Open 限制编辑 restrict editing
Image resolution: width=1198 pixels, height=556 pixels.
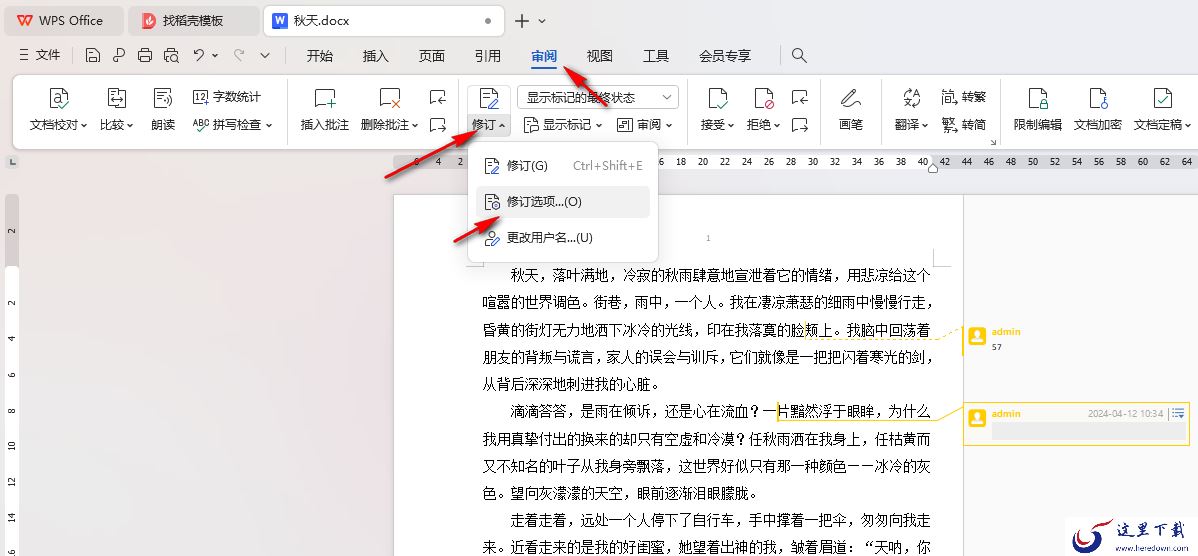(x=1038, y=110)
